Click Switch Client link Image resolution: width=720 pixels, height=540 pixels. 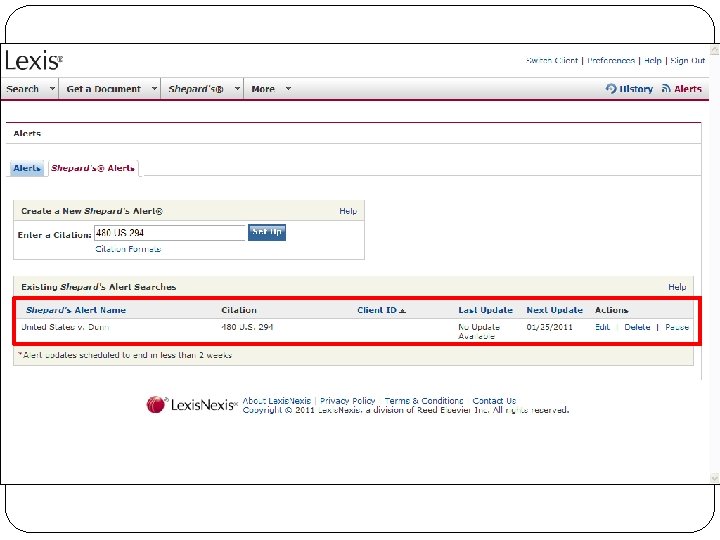click(x=552, y=60)
